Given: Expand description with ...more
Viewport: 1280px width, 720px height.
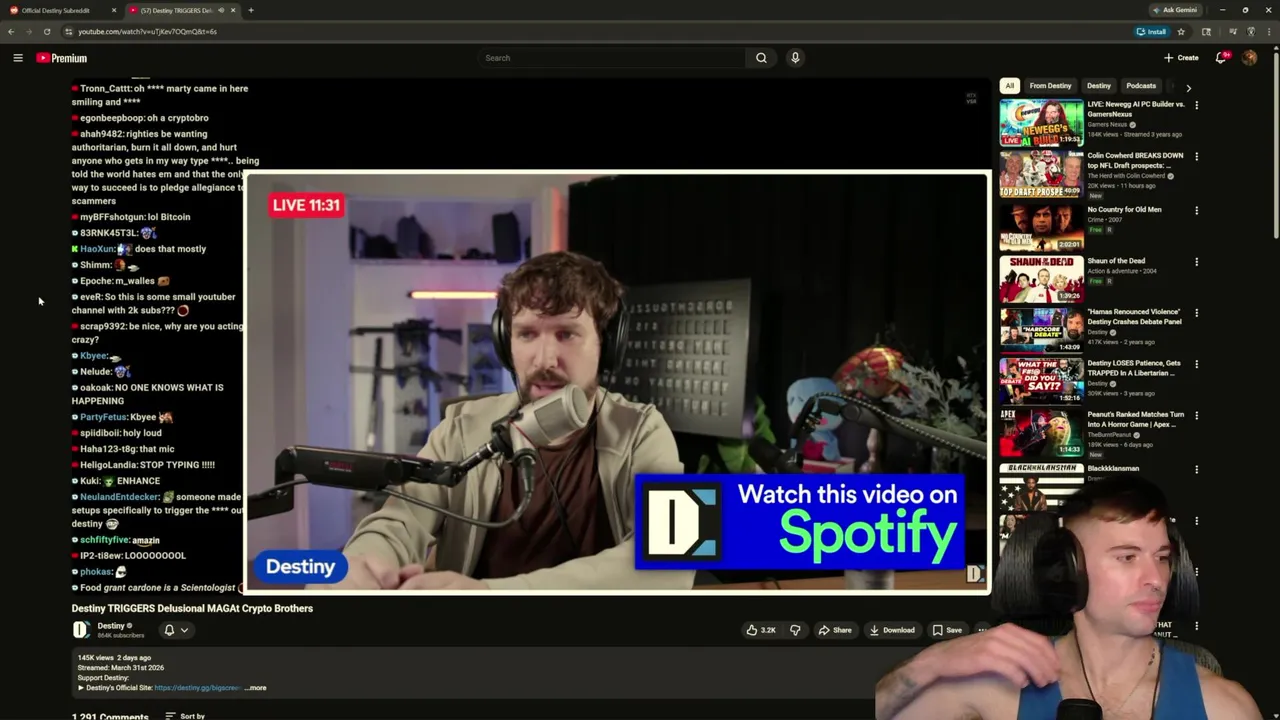Looking at the screenshot, I should pos(256,688).
